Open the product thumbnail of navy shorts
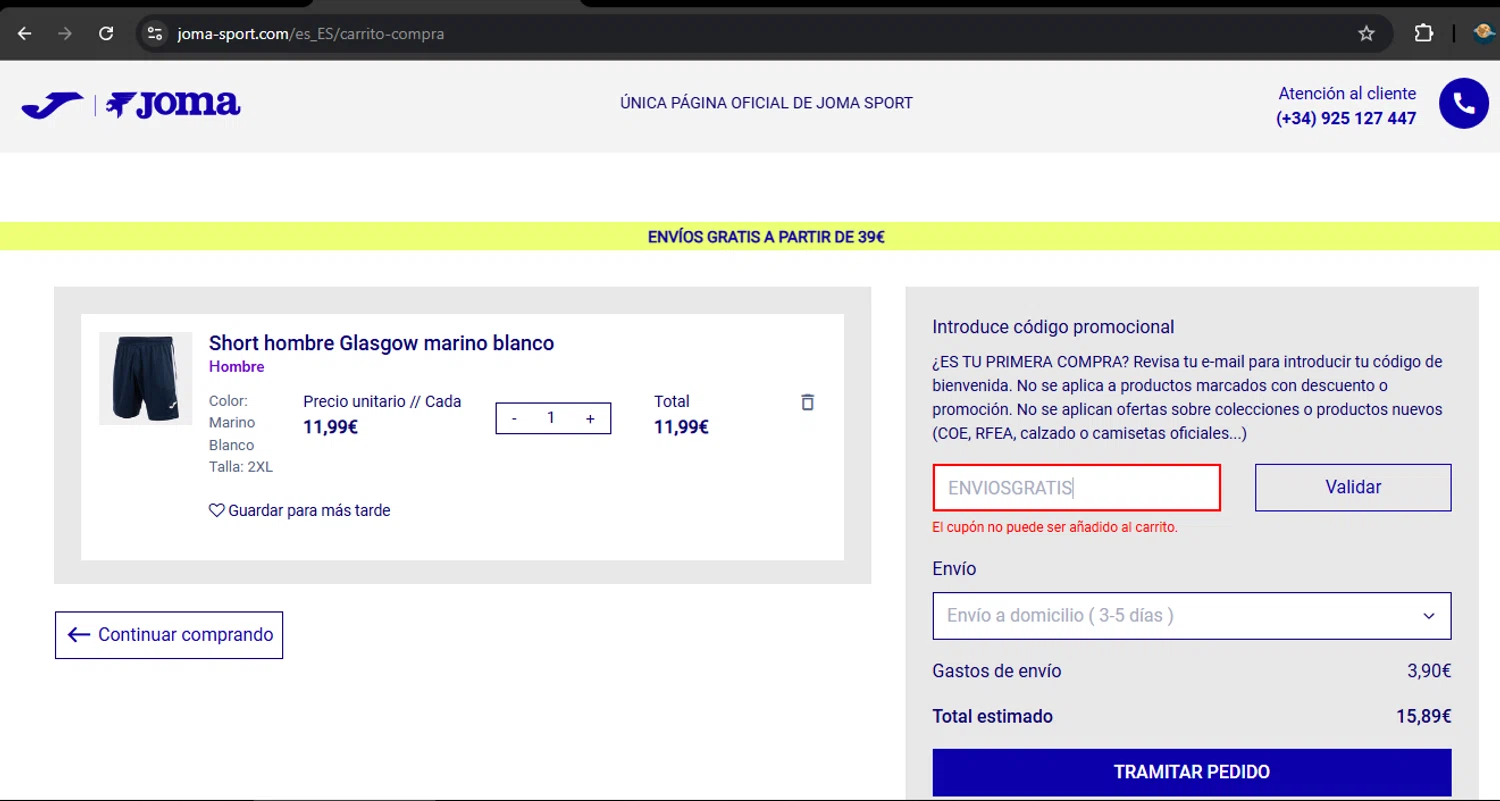This screenshot has height=801, width=1500. pos(146,378)
